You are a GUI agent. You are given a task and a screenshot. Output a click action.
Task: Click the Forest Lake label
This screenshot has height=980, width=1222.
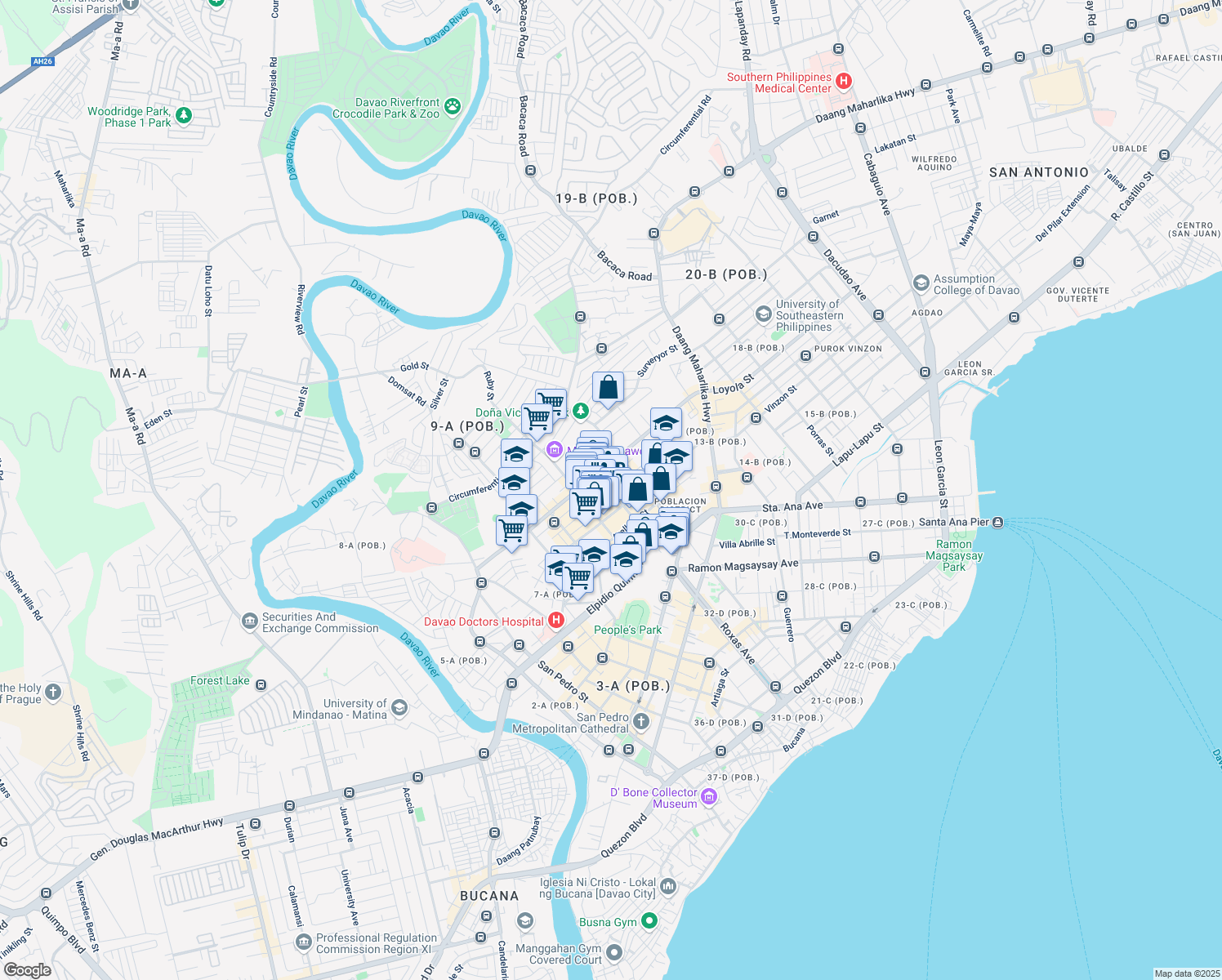click(x=220, y=680)
